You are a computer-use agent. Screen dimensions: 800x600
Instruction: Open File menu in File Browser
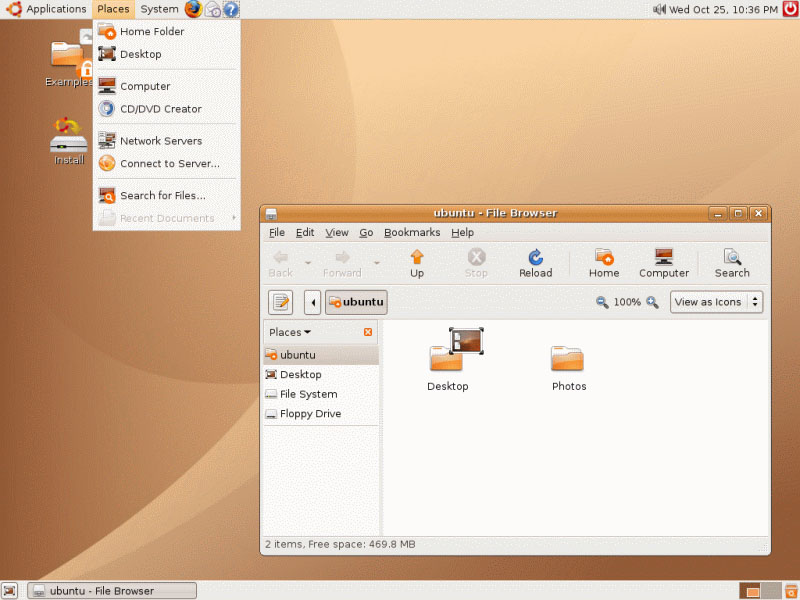pyautogui.click(x=277, y=233)
